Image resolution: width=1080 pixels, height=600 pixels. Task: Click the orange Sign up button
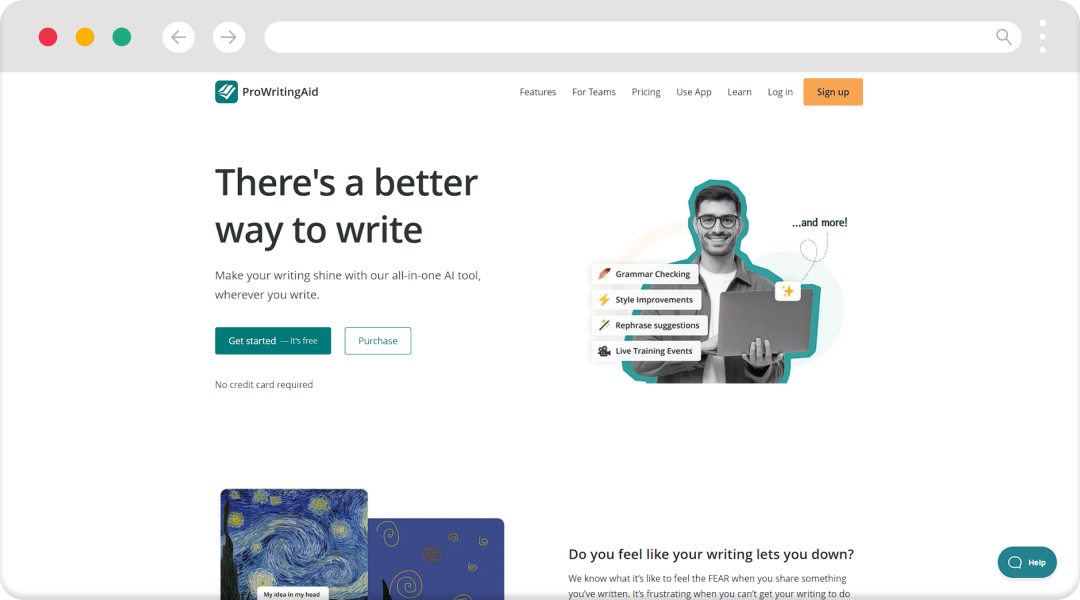pyautogui.click(x=833, y=92)
